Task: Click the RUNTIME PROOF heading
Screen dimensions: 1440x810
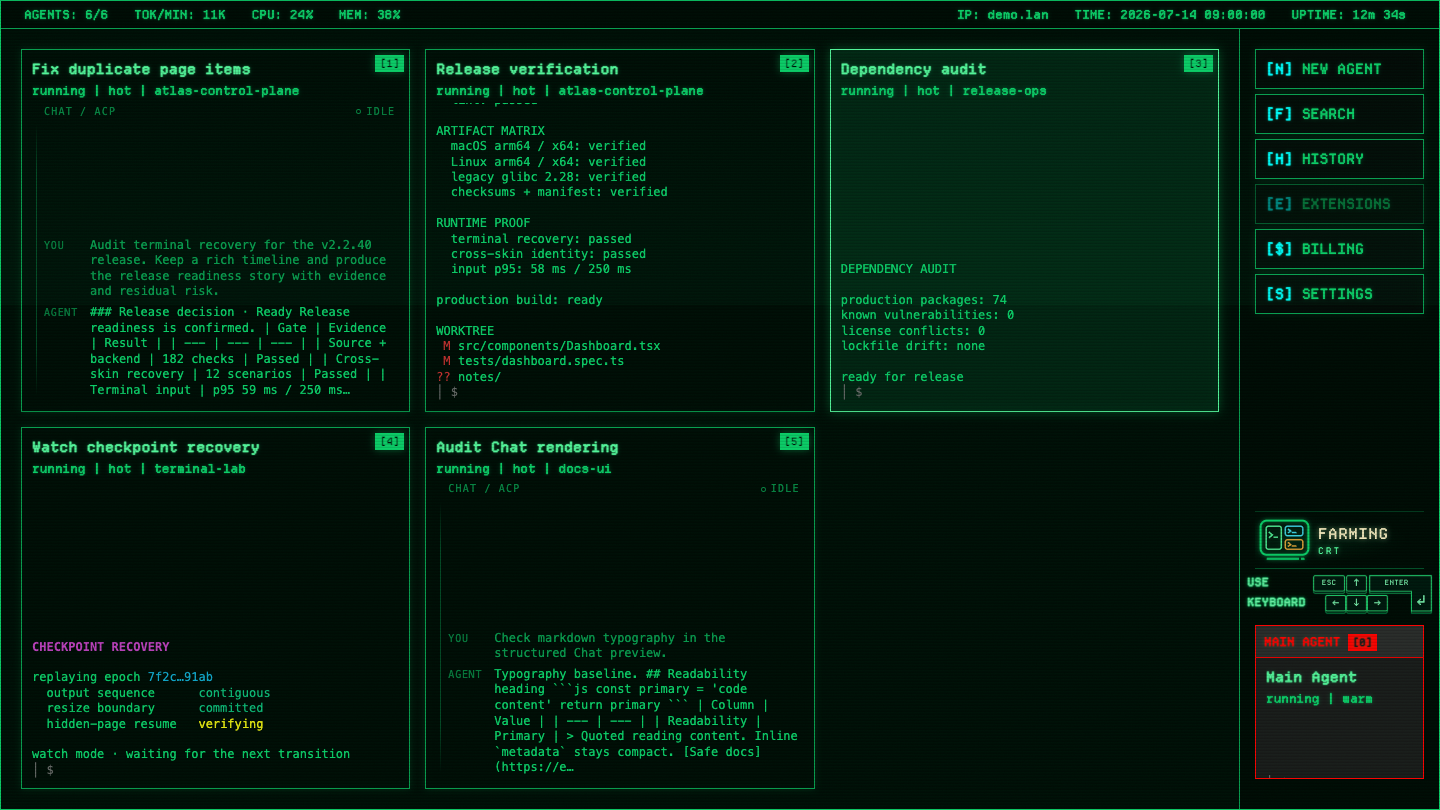Action: tap(483, 223)
